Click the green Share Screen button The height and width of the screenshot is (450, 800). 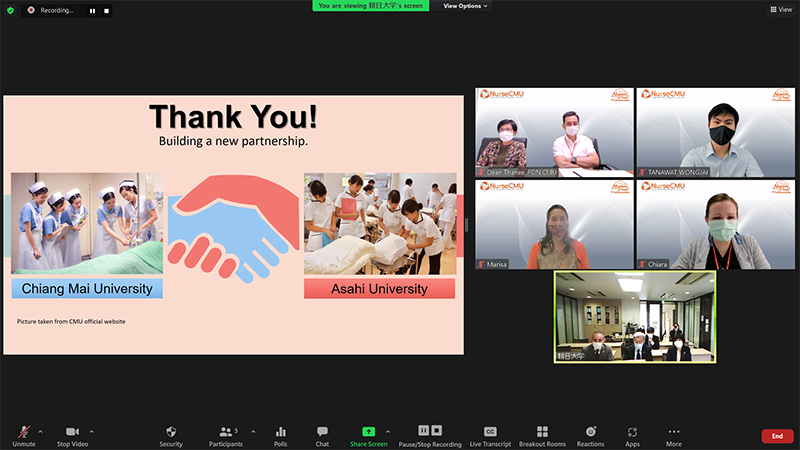tap(368, 436)
